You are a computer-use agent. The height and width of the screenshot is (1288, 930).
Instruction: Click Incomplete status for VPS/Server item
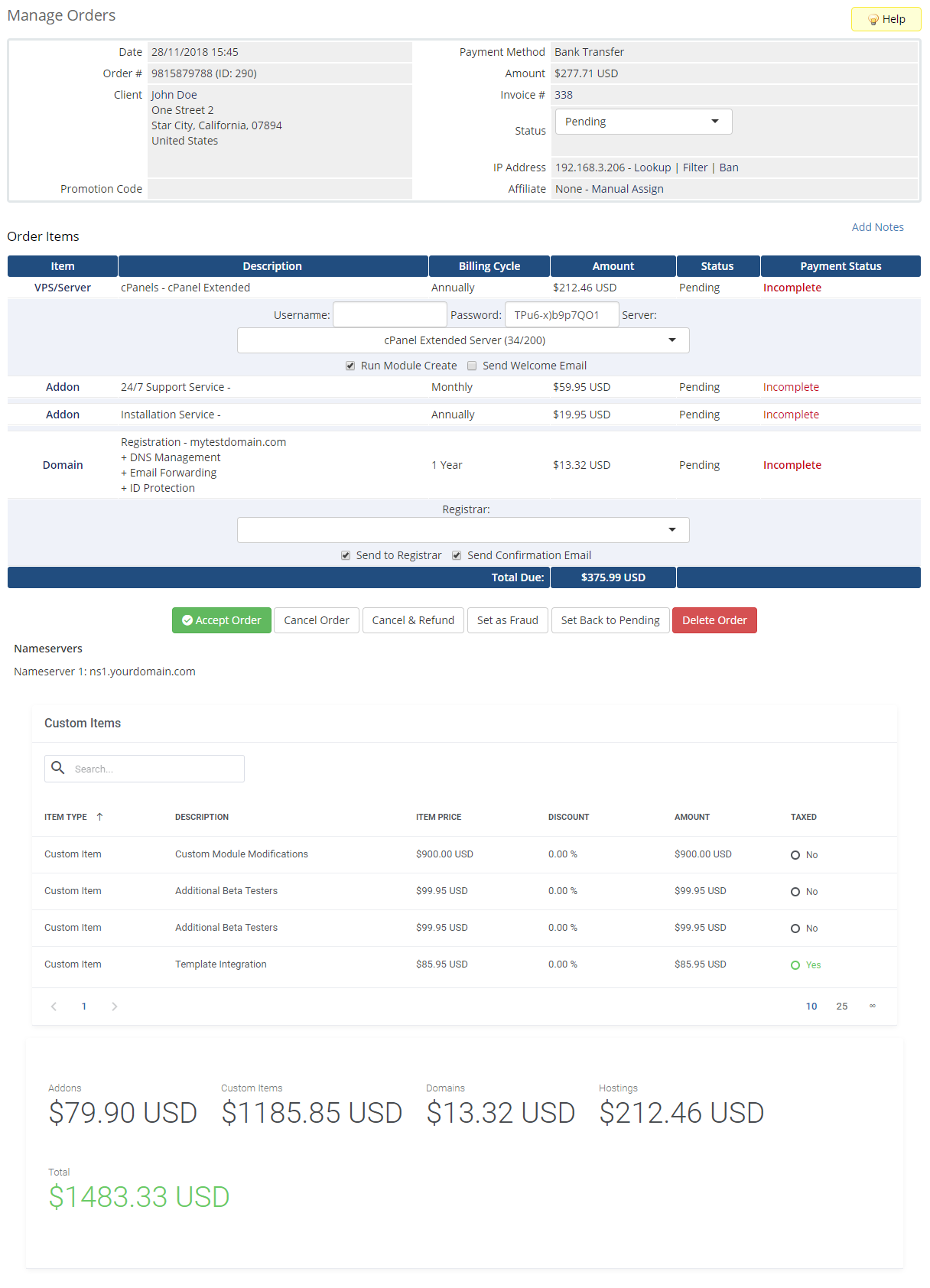(x=792, y=288)
